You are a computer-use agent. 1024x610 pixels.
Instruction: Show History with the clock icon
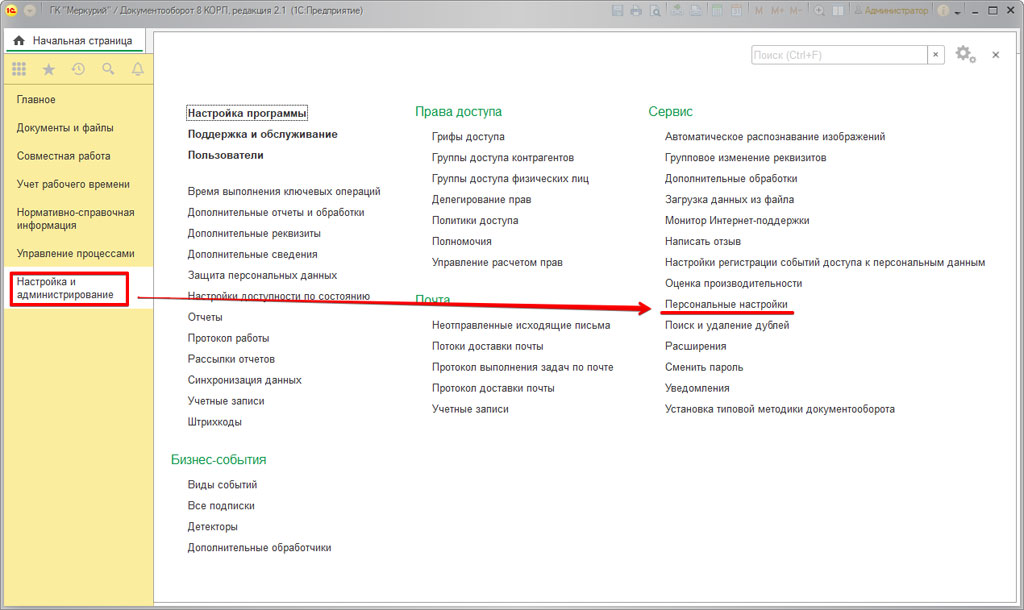point(78,69)
